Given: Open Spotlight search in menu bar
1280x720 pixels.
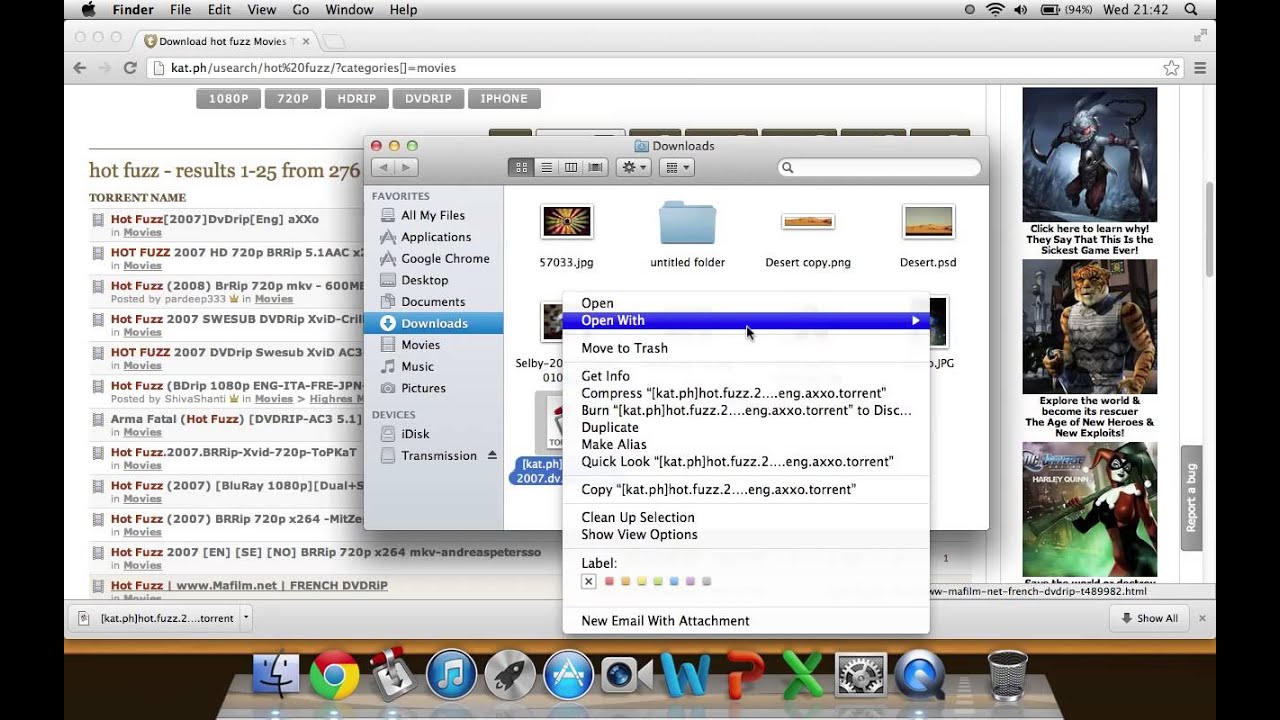Looking at the screenshot, I should pos(1191,10).
